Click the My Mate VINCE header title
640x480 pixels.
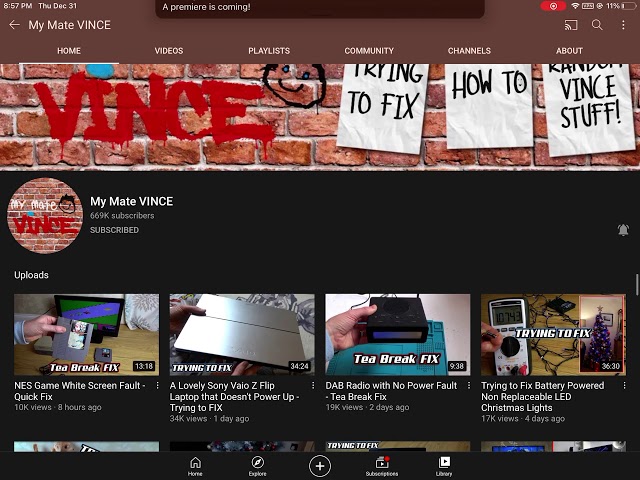pos(69,25)
